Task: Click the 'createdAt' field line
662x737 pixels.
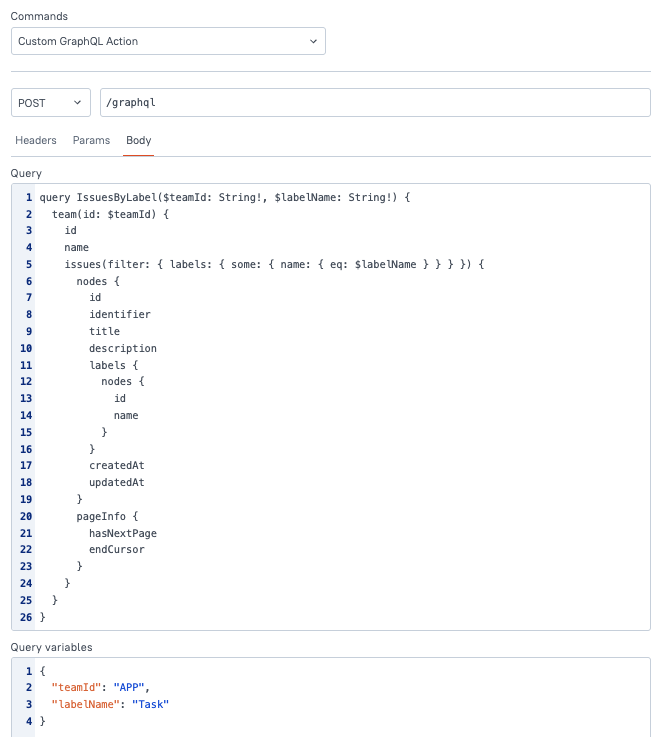Action: (117, 465)
